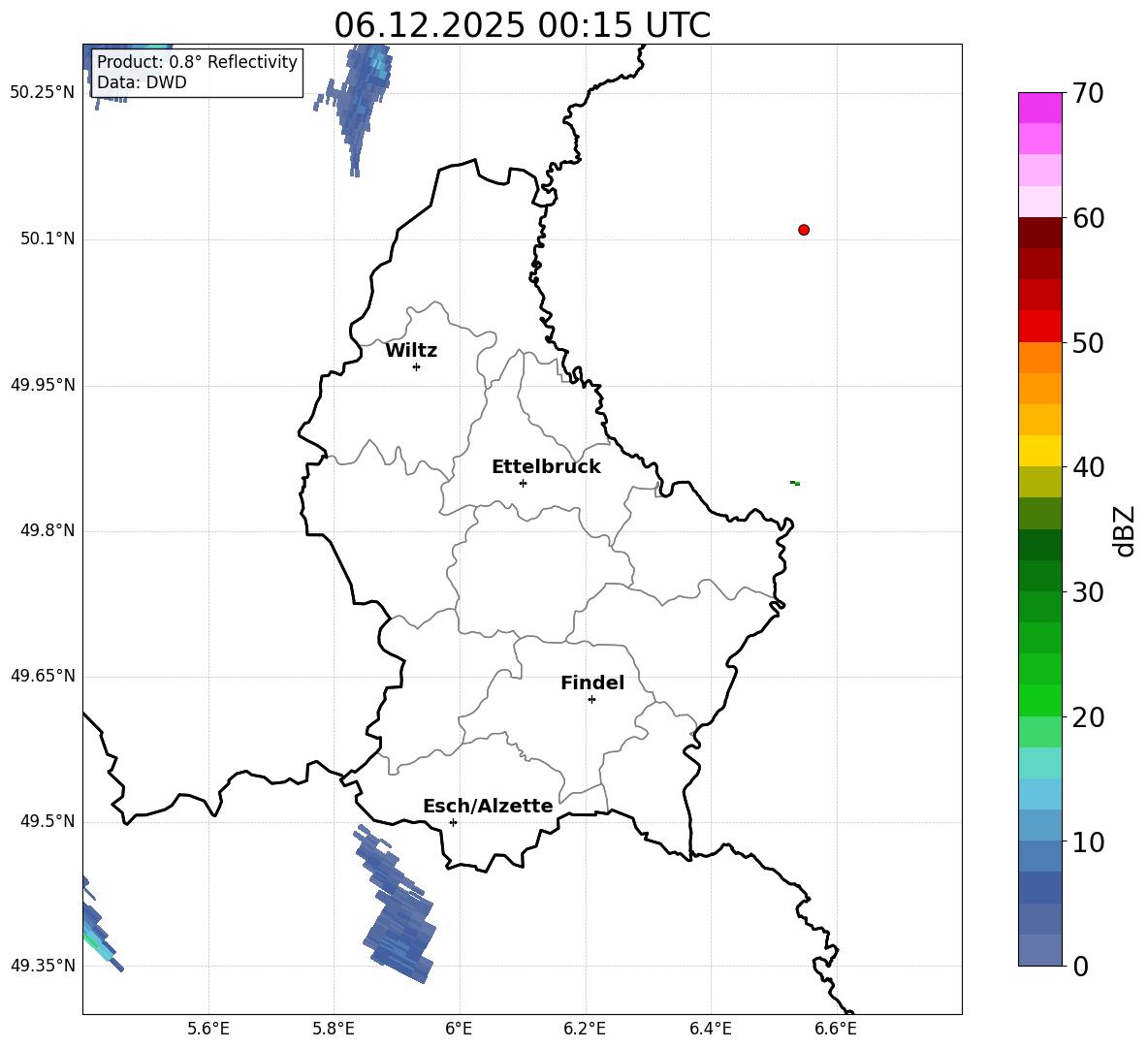
Task: Click the dBZ colorbar axis label
Action: click(x=1124, y=530)
